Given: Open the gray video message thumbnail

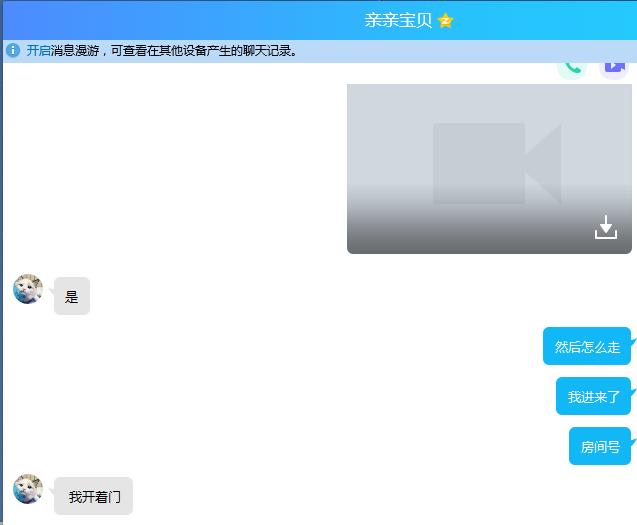Looking at the screenshot, I should pyautogui.click(x=489, y=169).
